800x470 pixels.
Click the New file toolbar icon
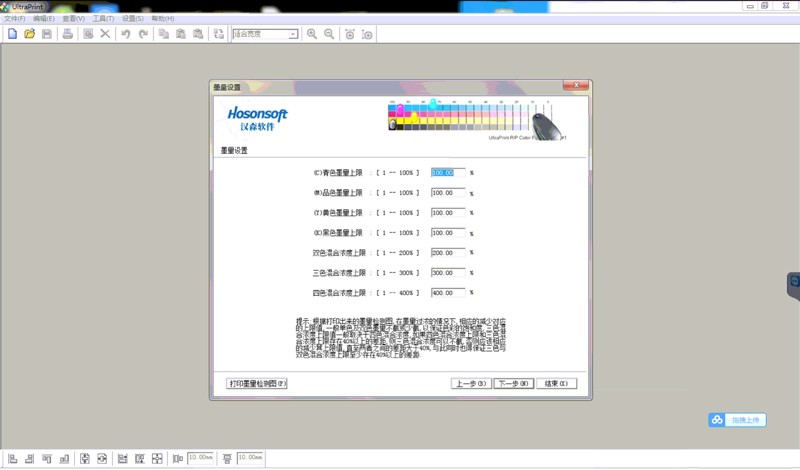pyautogui.click(x=12, y=34)
